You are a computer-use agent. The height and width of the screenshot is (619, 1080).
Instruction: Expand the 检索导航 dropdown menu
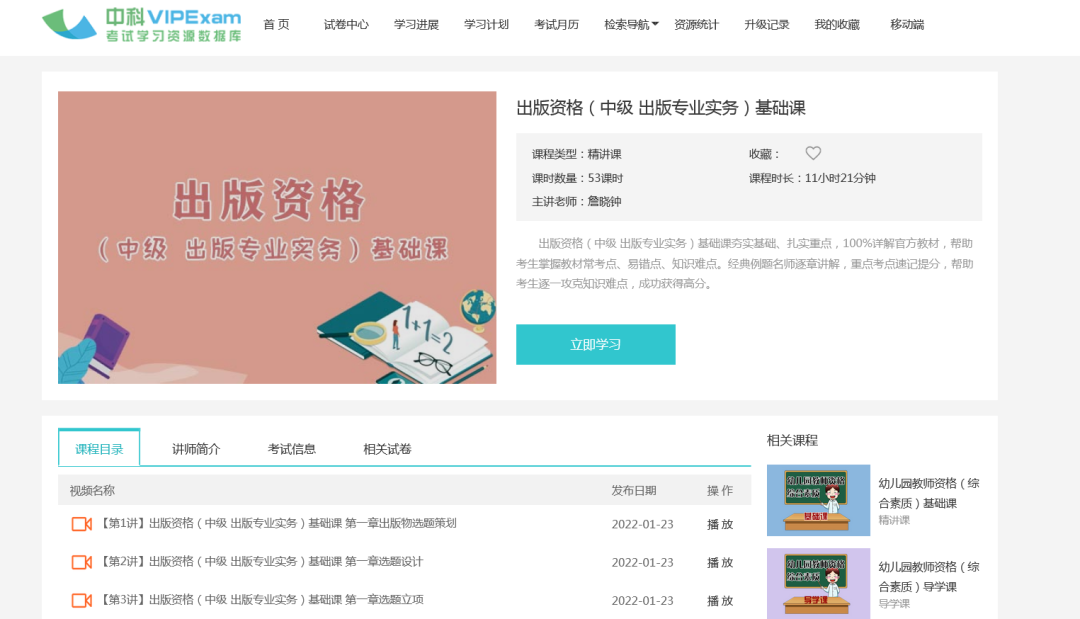[x=632, y=24]
